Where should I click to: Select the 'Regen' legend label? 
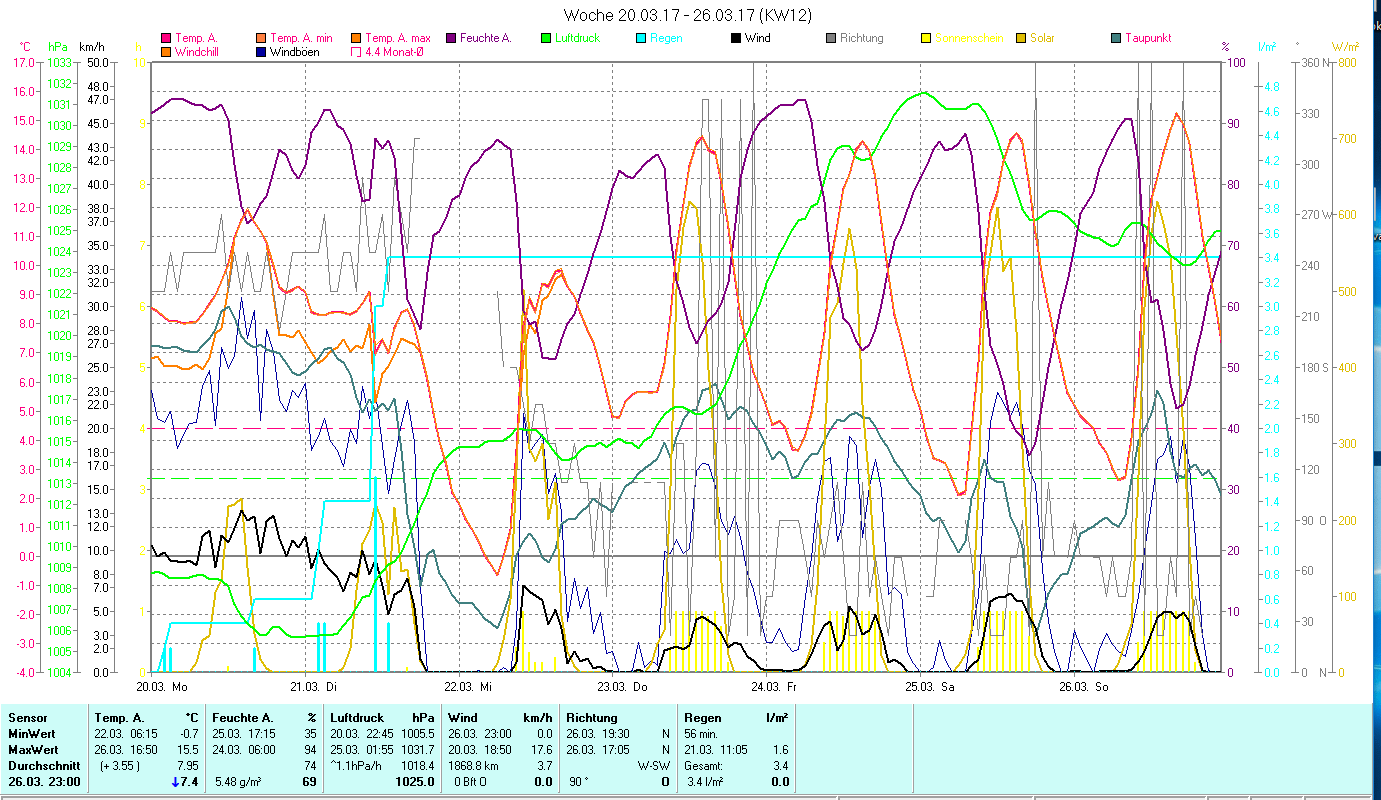click(667, 39)
